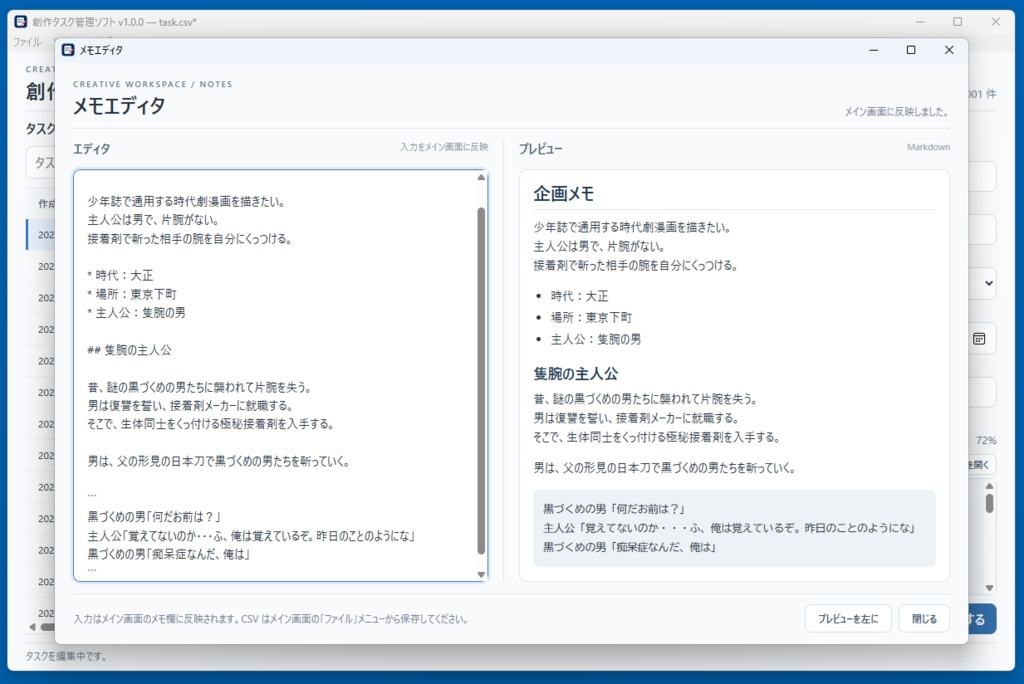Screen dimensions: 1024x684
Task: Minimize the Memo Editor window
Action: pyautogui.click(x=873, y=50)
